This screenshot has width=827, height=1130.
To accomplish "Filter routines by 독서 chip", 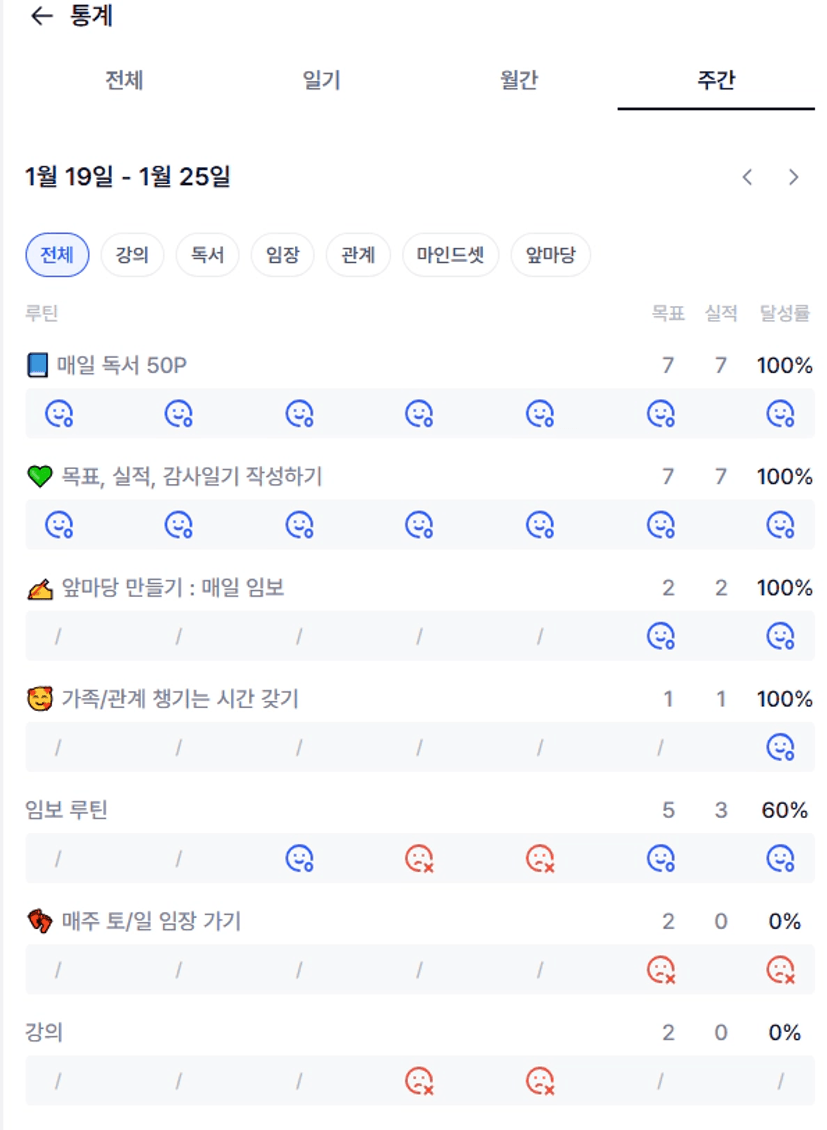I will click(x=207, y=255).
